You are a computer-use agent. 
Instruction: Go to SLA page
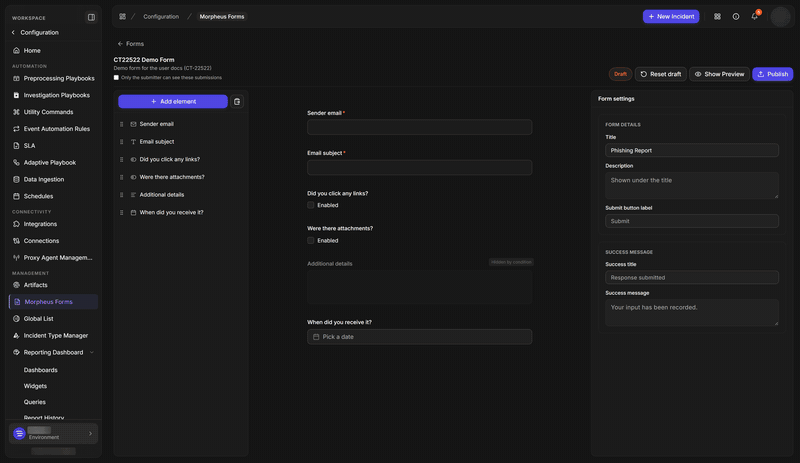click(29, 146)
